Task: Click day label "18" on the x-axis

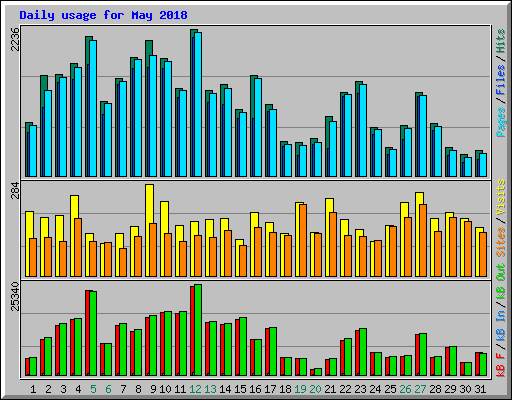Action: click(285, 389)
